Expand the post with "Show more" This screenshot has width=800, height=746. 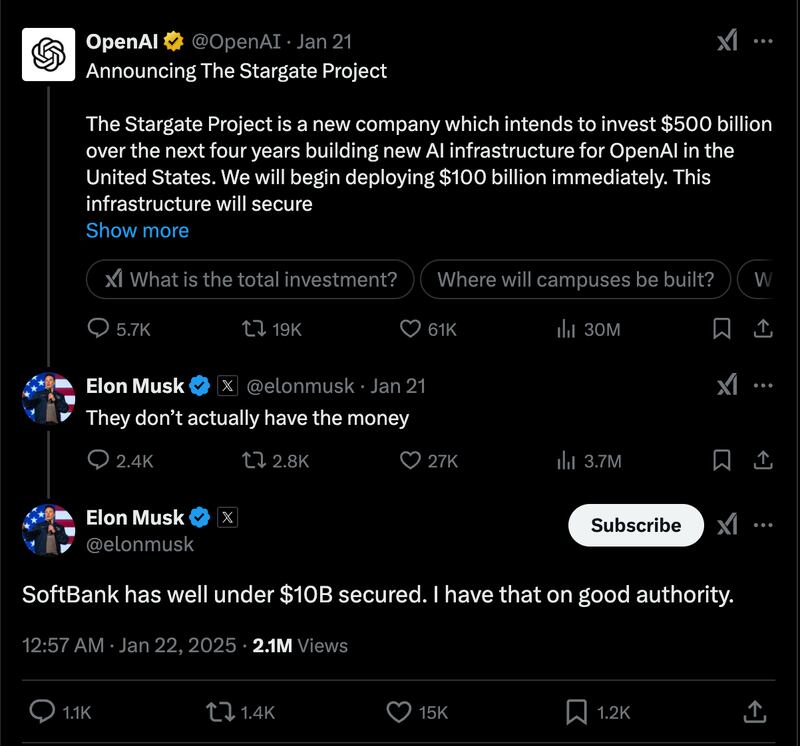pyautogui.click(x=137, y=230)
